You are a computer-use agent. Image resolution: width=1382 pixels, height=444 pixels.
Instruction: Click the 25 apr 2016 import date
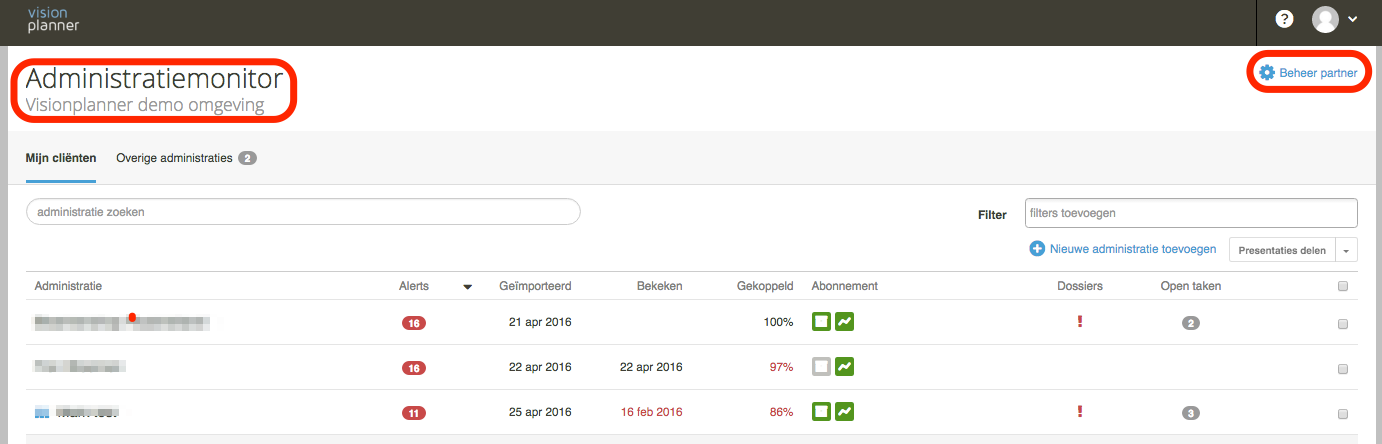(538, 411)
